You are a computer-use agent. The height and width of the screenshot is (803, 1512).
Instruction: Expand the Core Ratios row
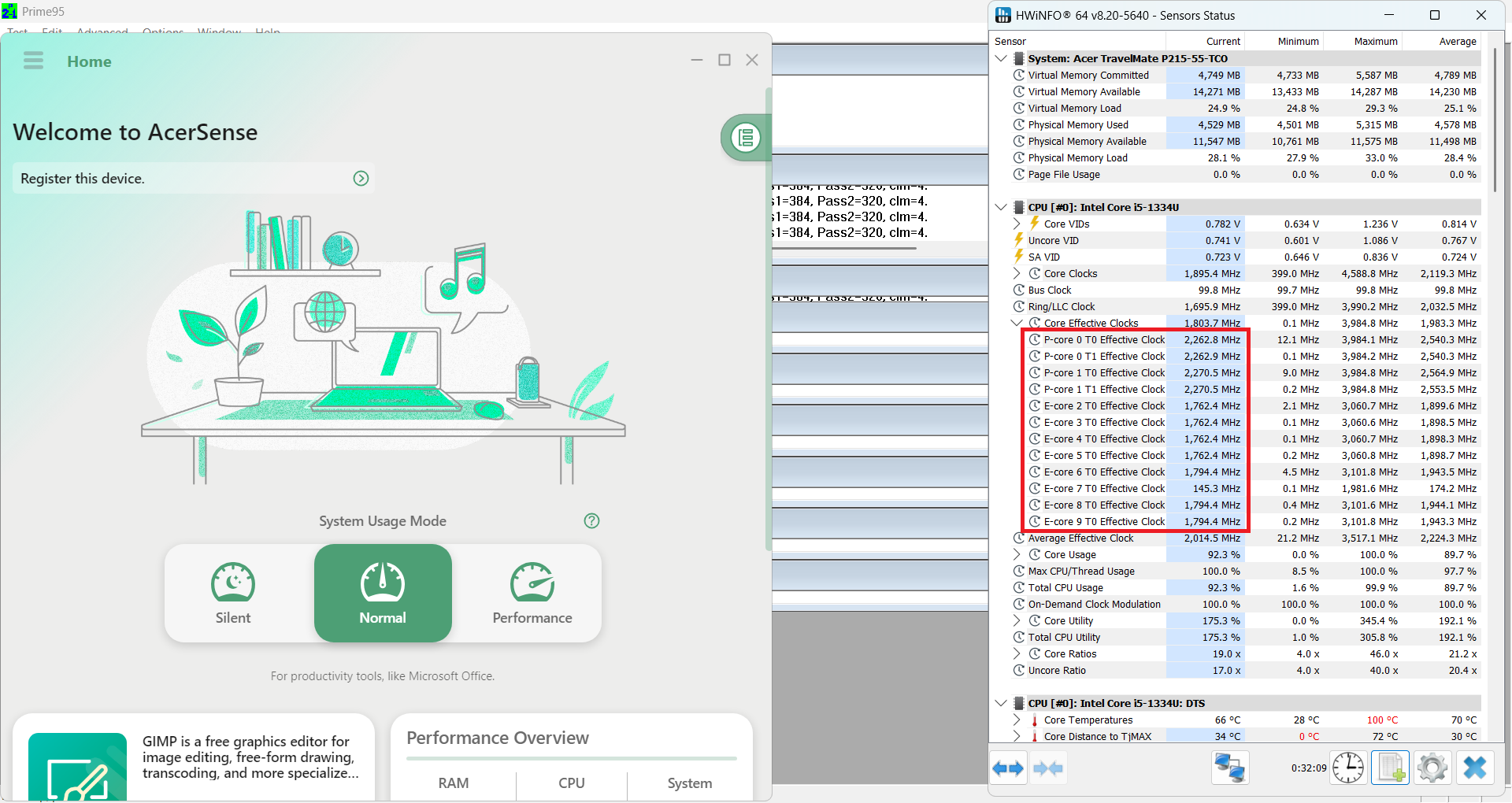click(1017, 653)
